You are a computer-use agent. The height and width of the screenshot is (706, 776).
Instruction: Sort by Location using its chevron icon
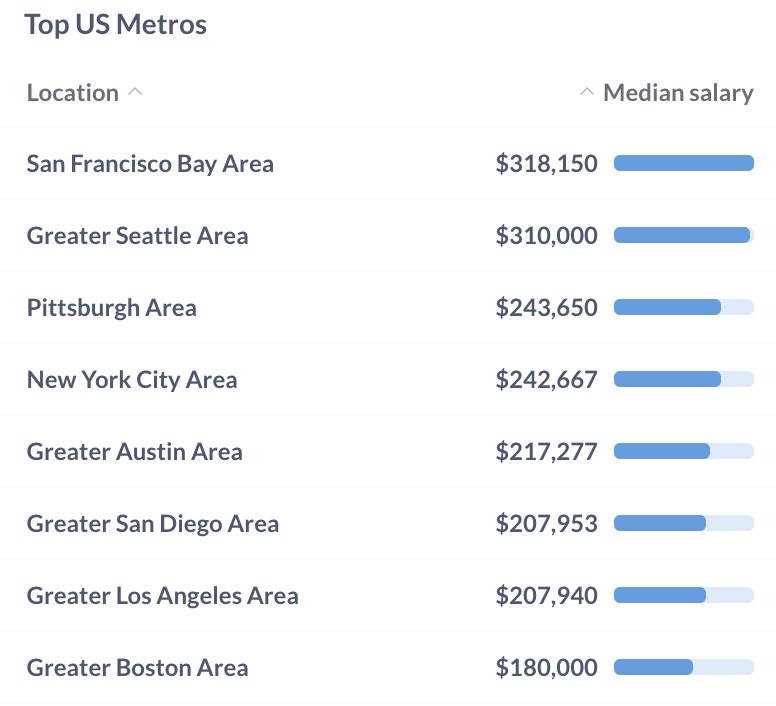(135, 93)
